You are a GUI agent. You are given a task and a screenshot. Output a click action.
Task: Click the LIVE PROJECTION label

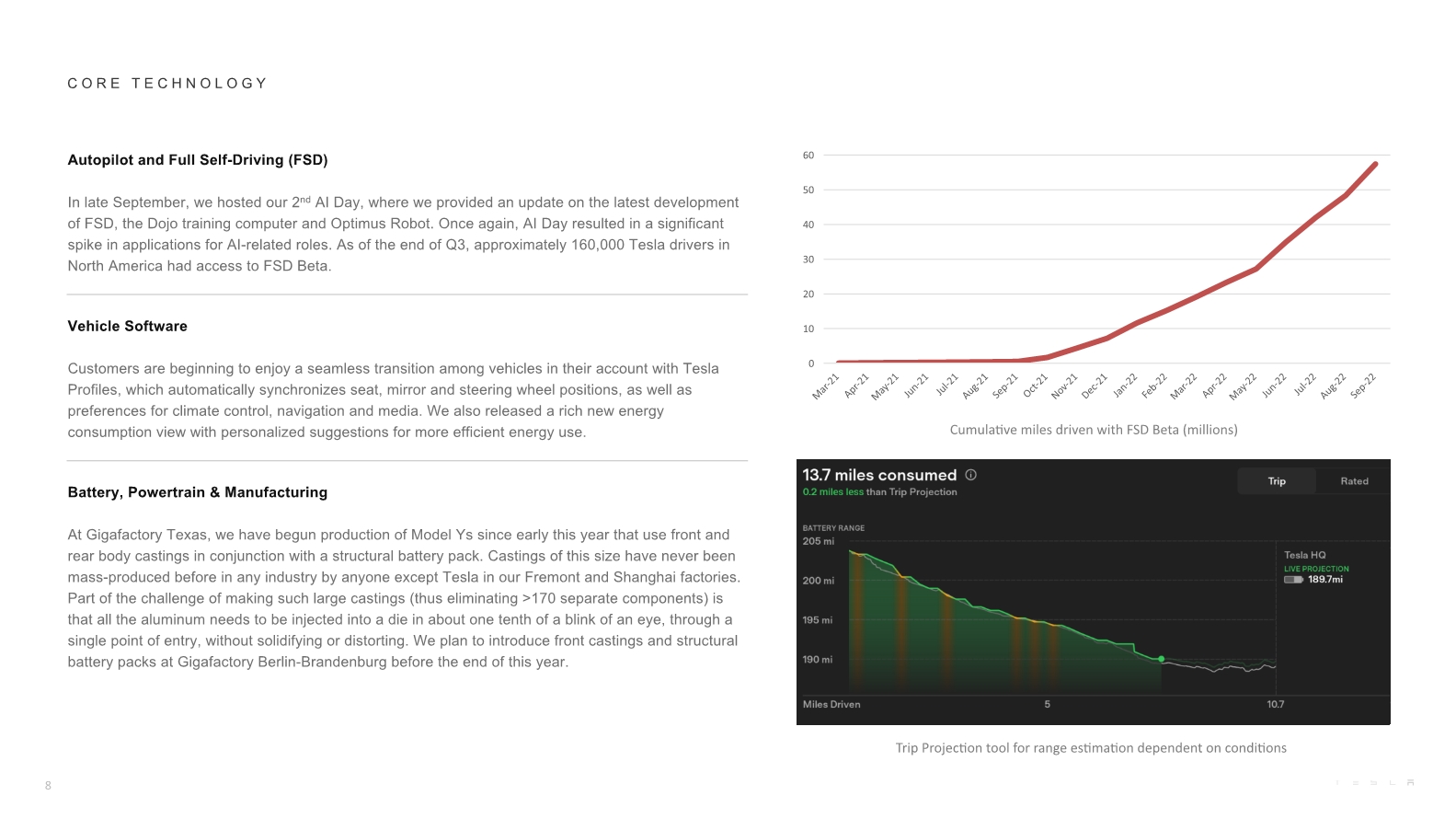click(x=1316, y=569)
